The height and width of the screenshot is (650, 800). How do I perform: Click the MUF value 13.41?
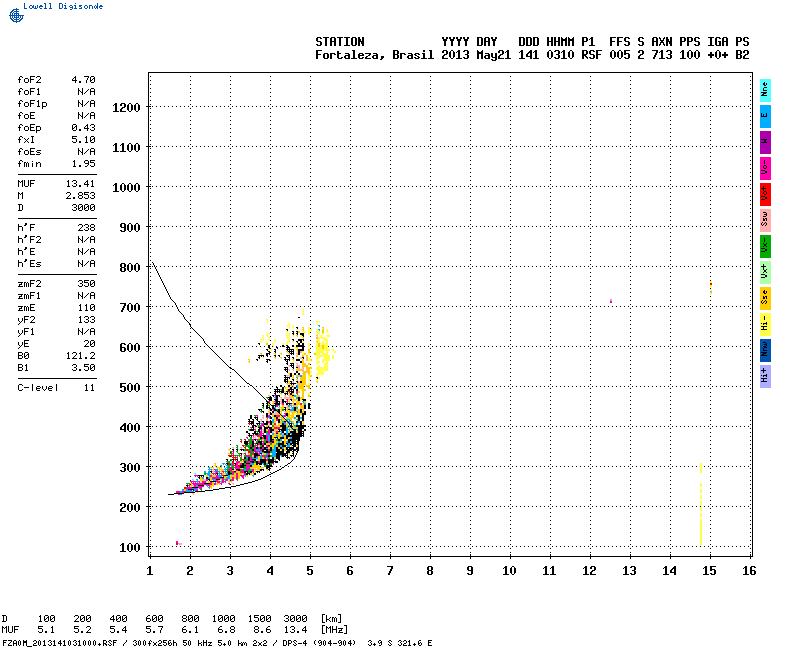pyautogui.click(x=80, y=184)
